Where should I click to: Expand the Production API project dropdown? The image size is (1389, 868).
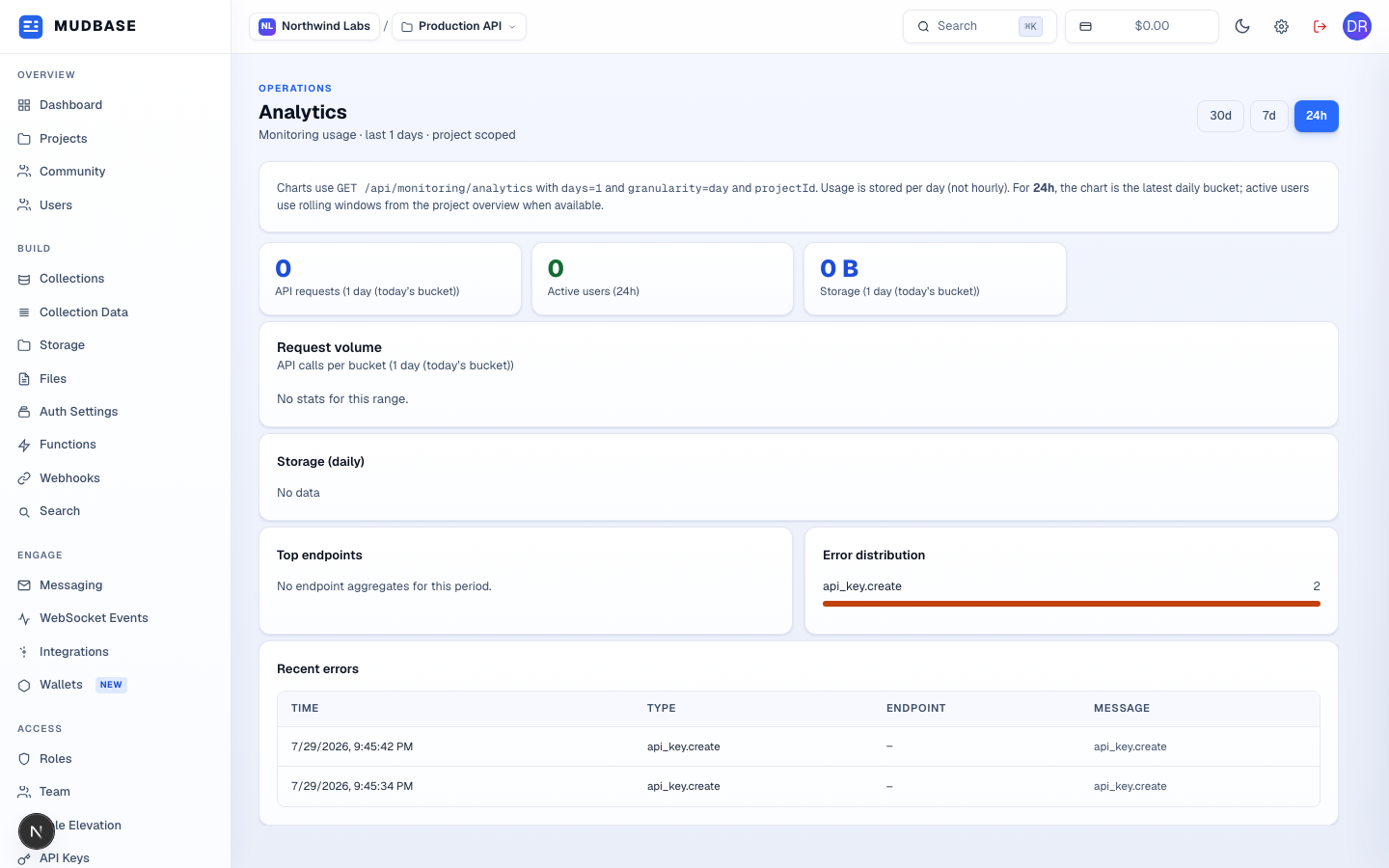tap(459, 27)
